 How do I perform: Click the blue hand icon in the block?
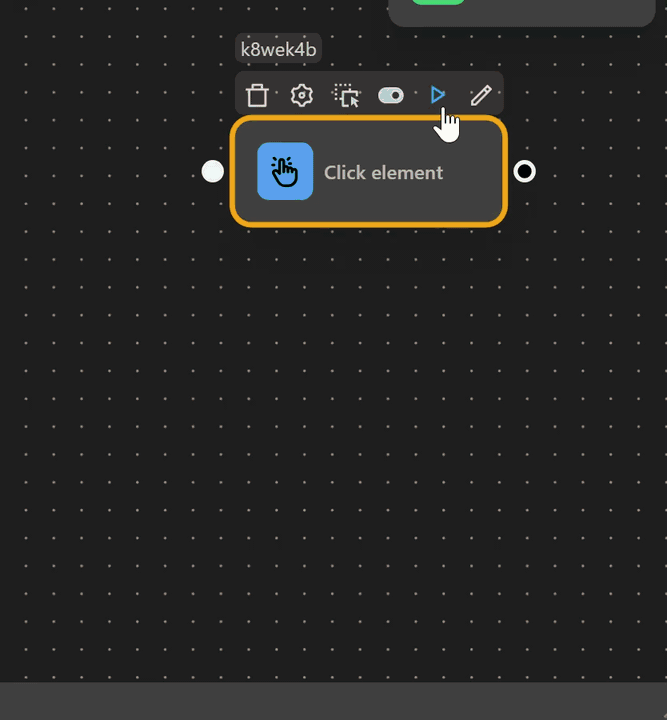coord(285,172)
